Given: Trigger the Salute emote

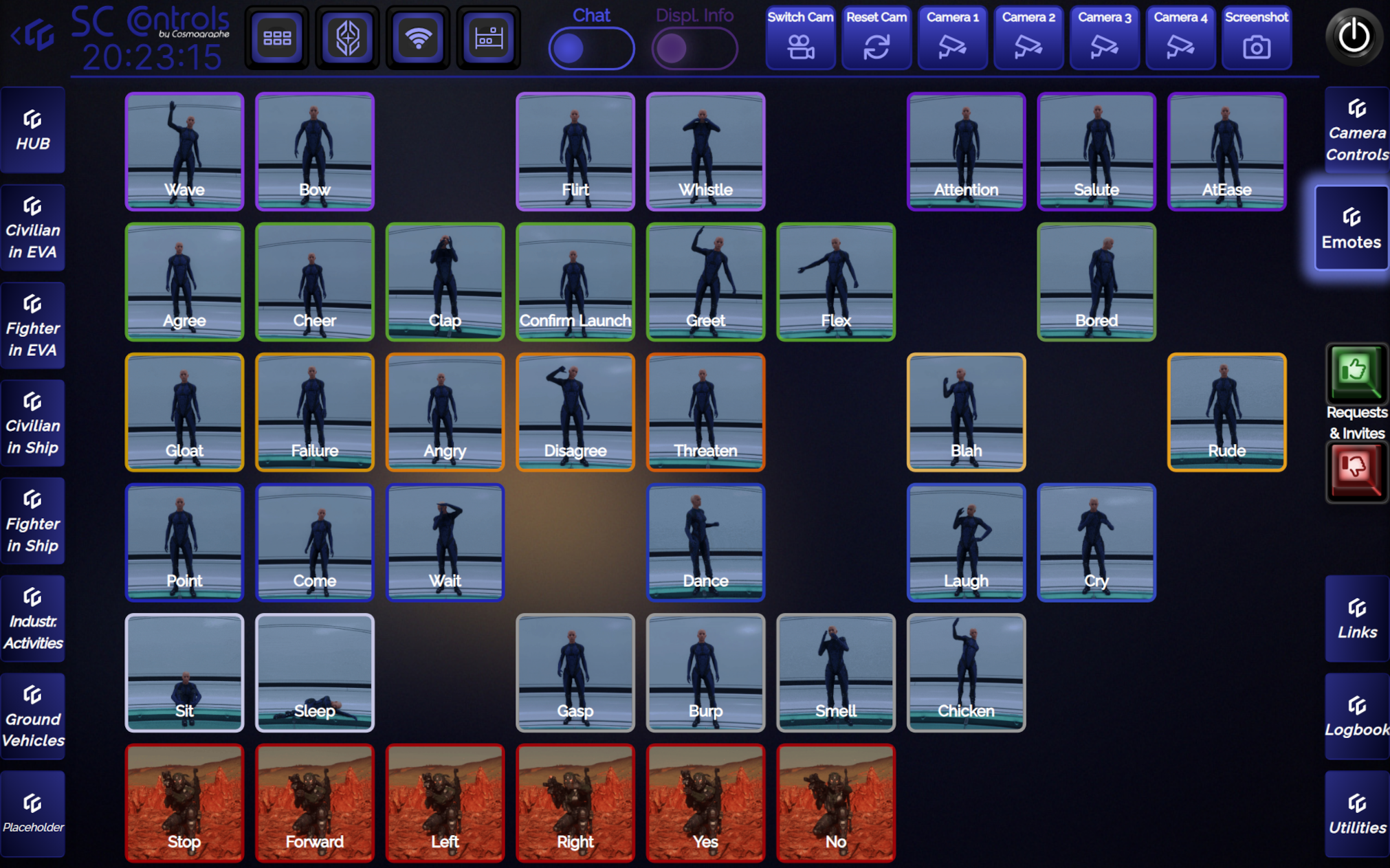Looking at the screenshot, I should [x=1096, y=152].
